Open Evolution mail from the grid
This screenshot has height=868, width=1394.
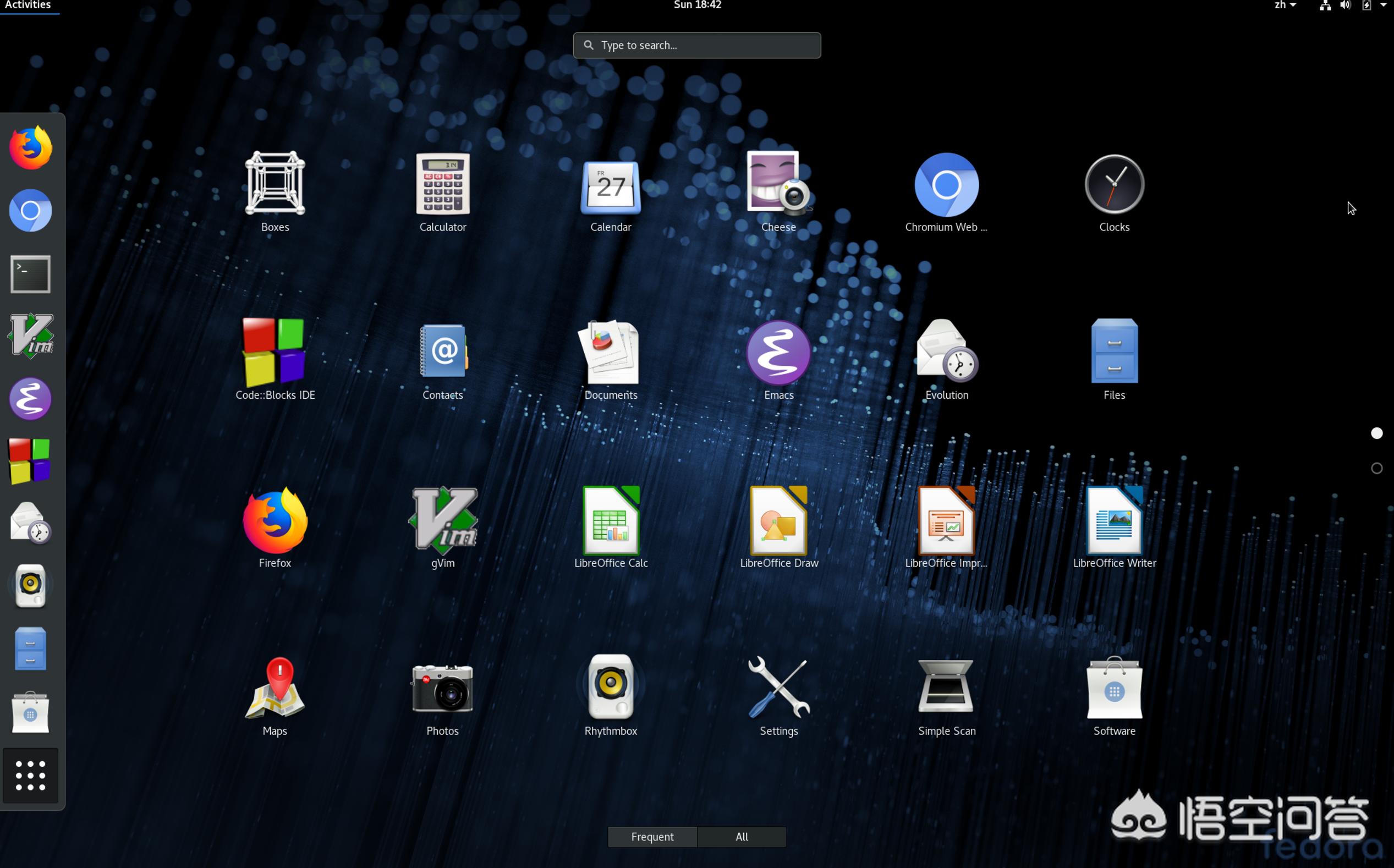[946, 359]
